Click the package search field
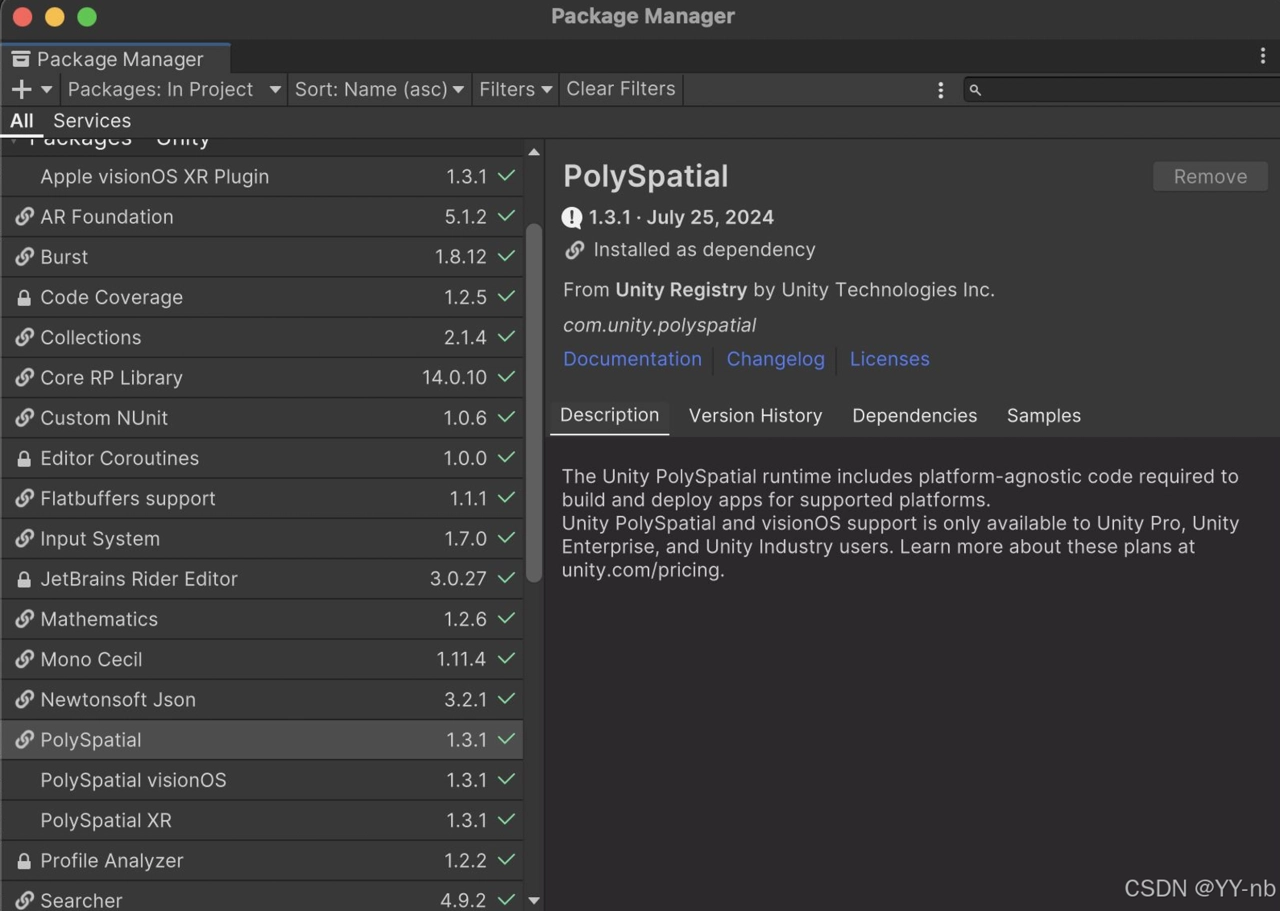This screenshot has width=1280, height=911. click(x=1122, y=90)
